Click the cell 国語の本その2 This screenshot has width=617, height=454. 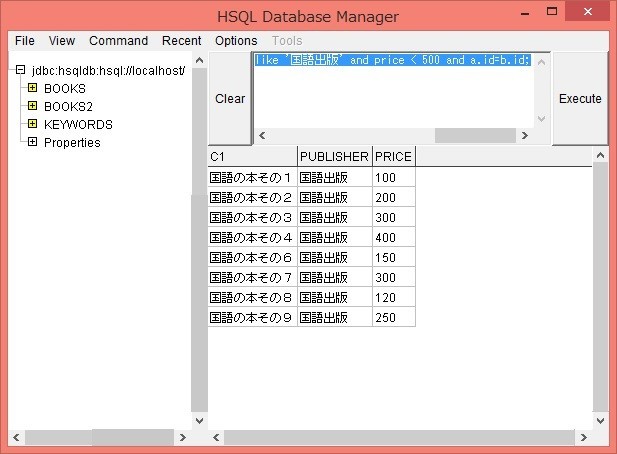pyautogui.click(x=253, y=197)
